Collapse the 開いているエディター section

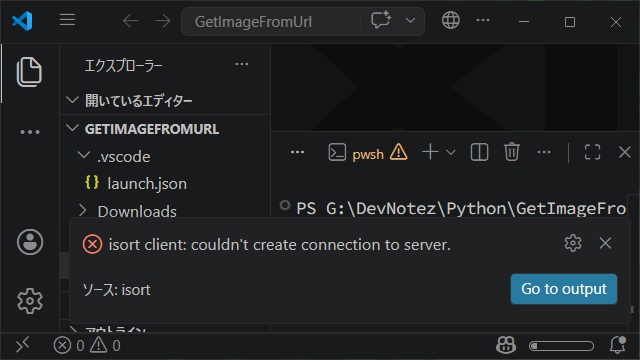165,100
